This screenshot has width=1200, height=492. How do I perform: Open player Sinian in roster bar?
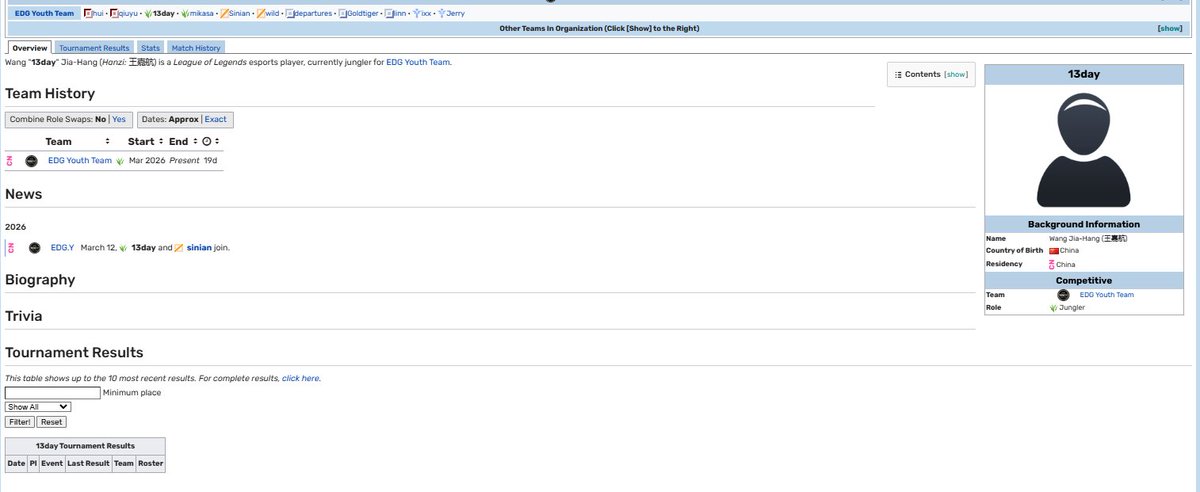click(239, 13)
